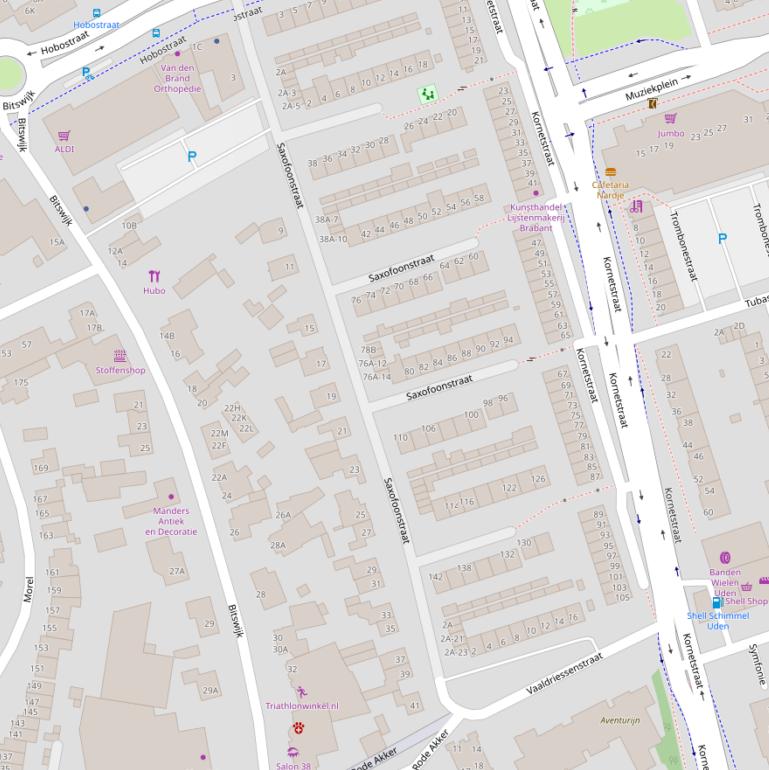Open the Hubo fork-and-knife marker
Viewport: 769px width, 770px height.
click(x=154, y=275)
